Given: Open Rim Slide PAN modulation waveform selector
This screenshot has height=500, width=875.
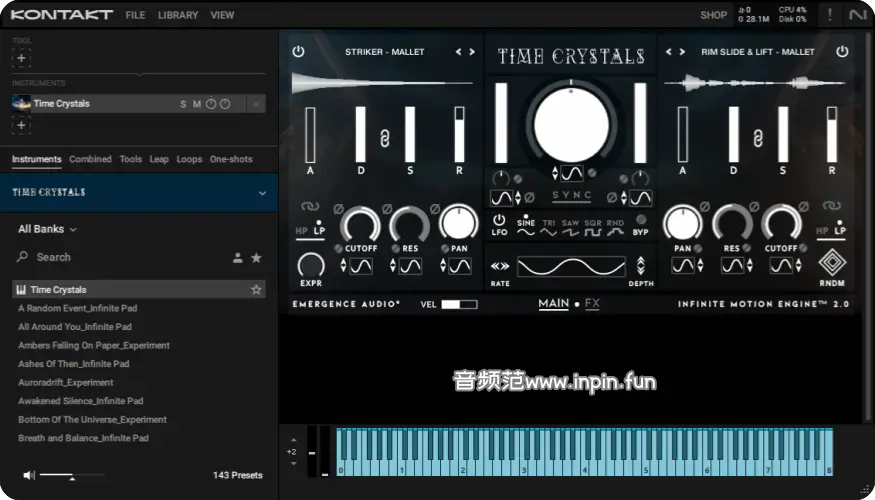Looking at the screenshot, I should click(682, 266).
